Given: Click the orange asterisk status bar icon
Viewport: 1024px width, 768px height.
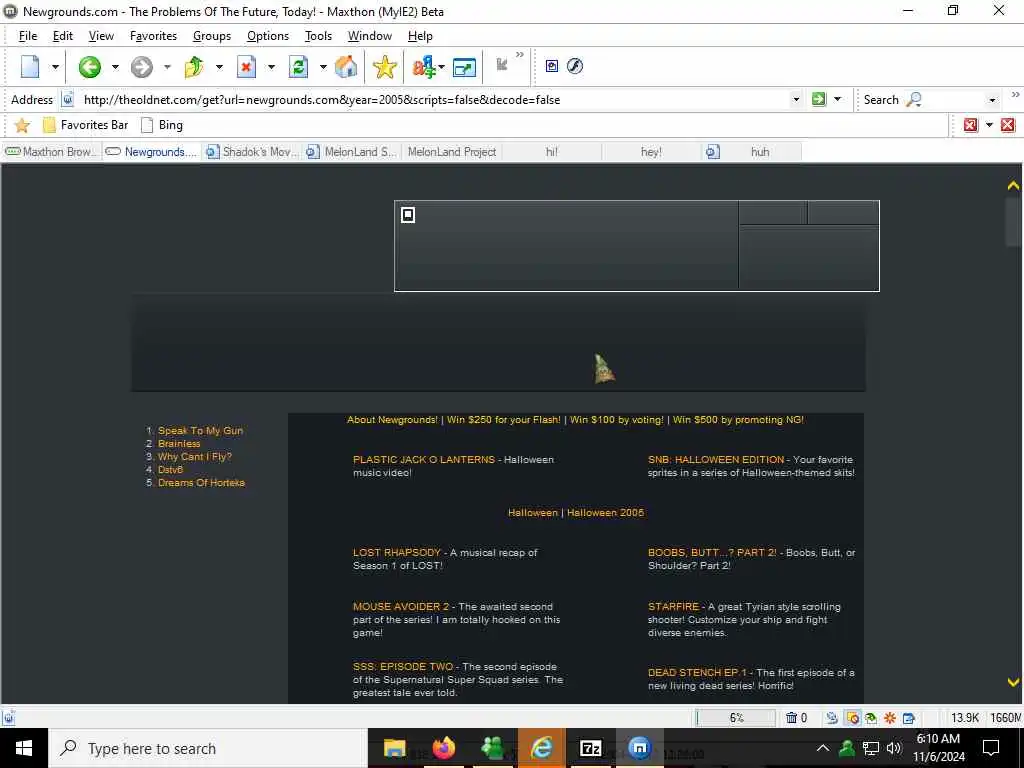Looking at the screenshot, I should 889,718.
